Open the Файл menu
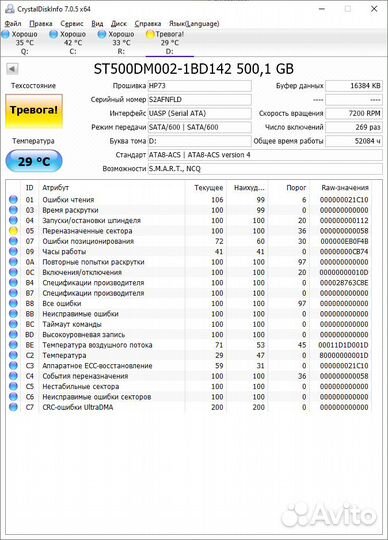 click(13, 24)
